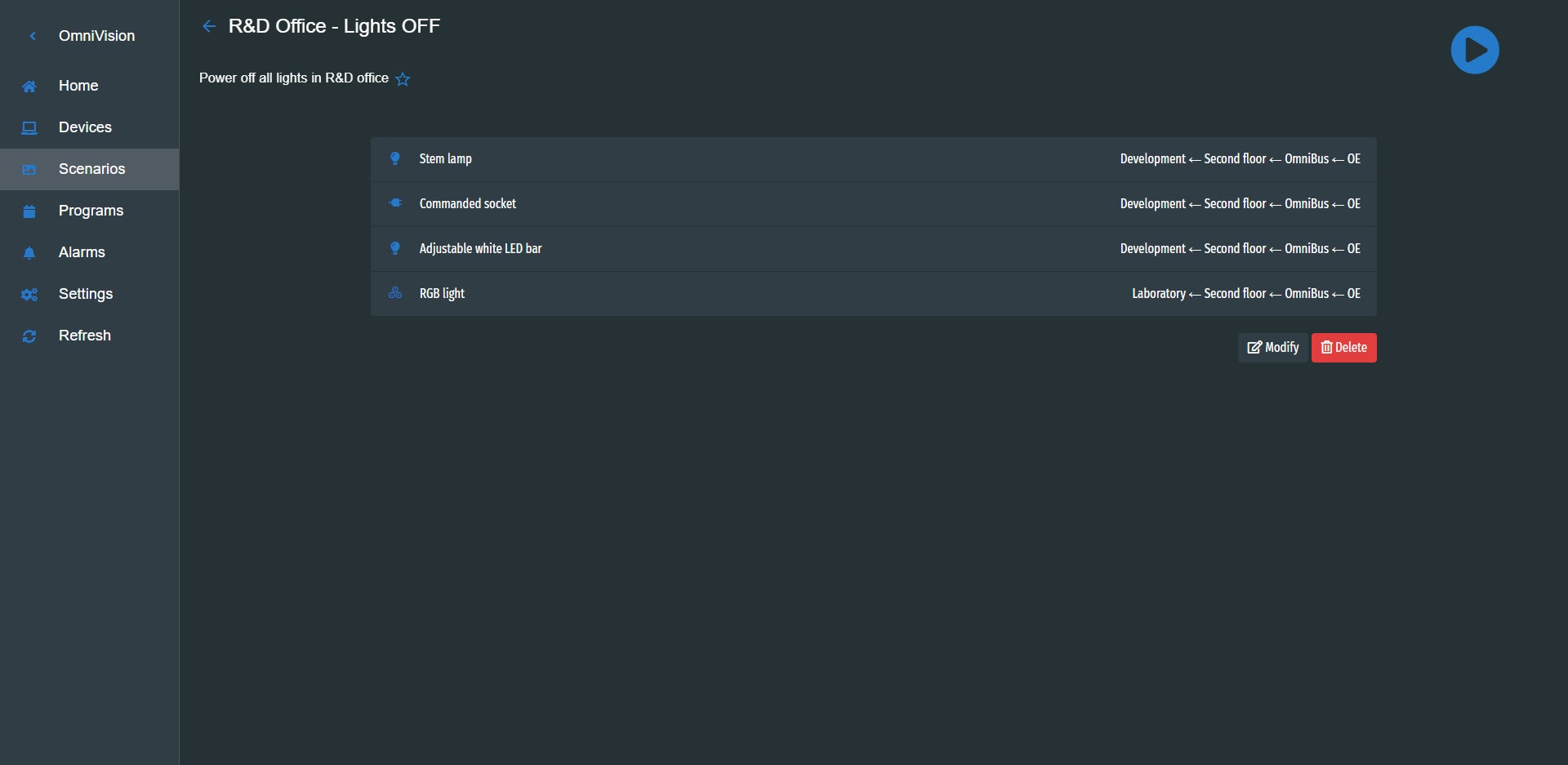Click the Home house icon
1568x765 pixels.
[29, 87]
